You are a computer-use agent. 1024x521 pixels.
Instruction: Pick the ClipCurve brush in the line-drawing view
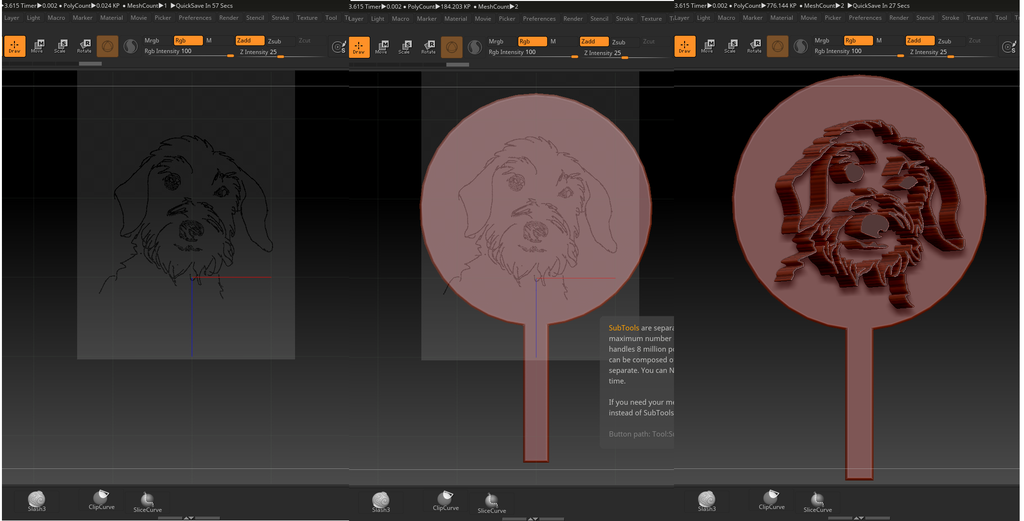coord(101,500)
